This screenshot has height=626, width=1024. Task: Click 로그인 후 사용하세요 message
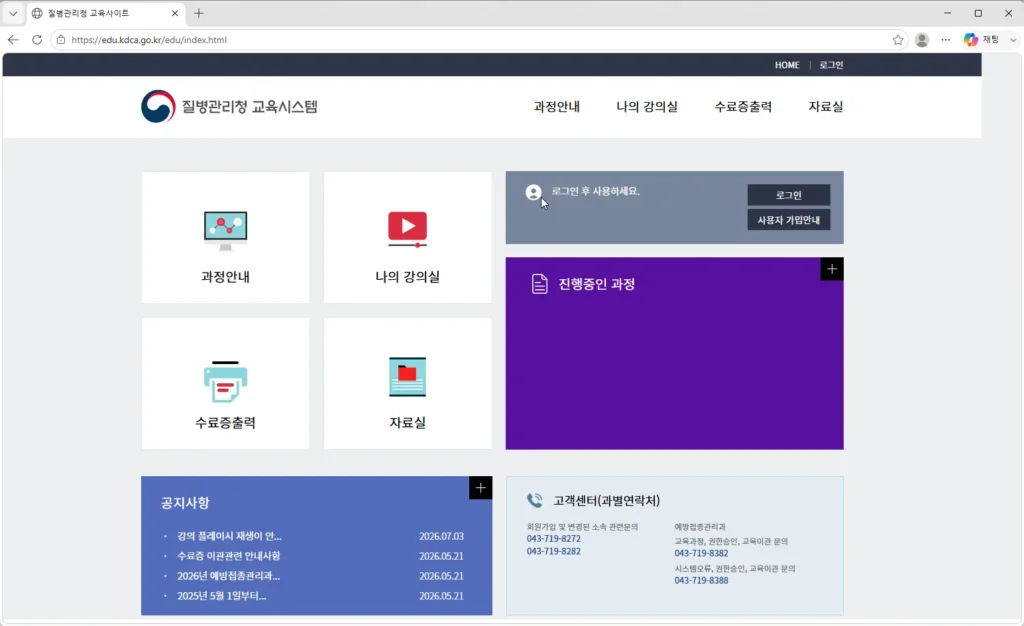point(596,191)
